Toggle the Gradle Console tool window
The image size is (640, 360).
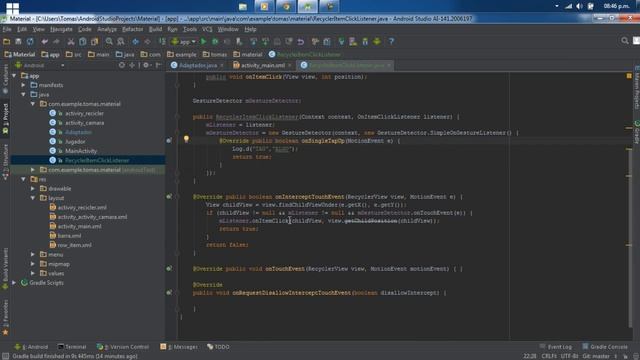pos(604,347)
